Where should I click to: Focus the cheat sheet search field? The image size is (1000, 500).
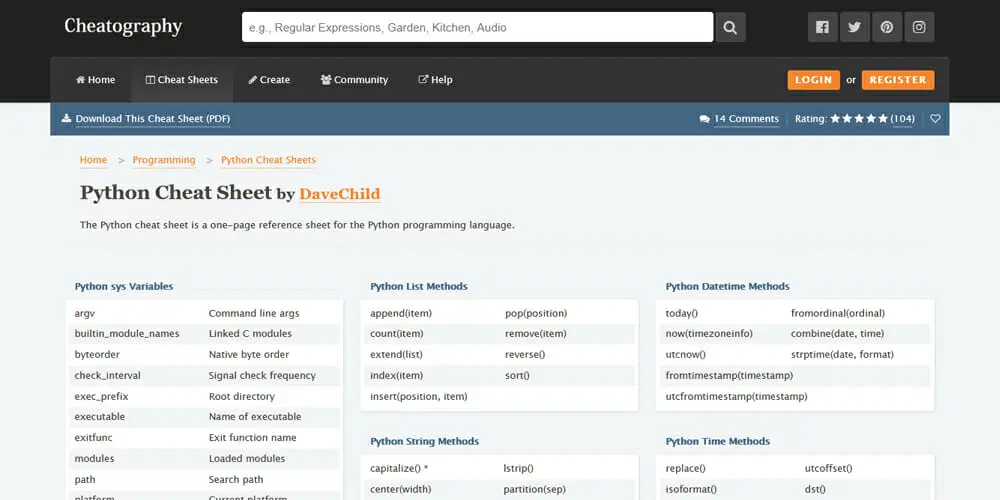477,27
